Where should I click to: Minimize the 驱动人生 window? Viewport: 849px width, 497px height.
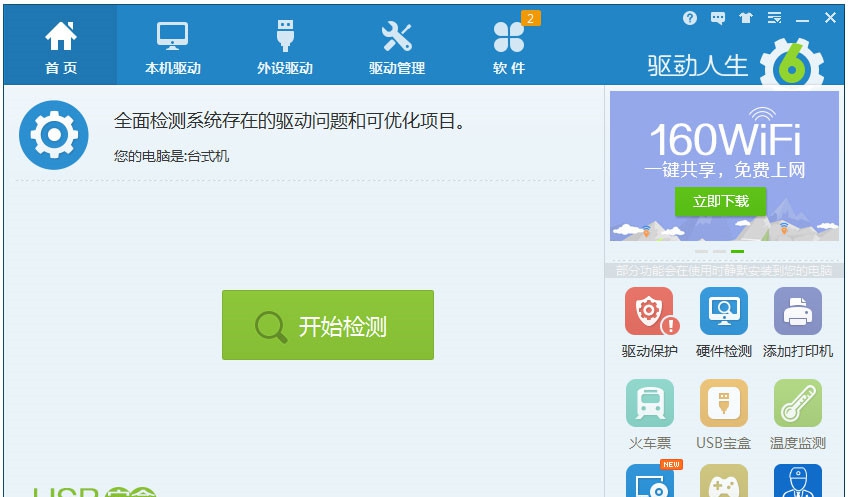(802, 19)
